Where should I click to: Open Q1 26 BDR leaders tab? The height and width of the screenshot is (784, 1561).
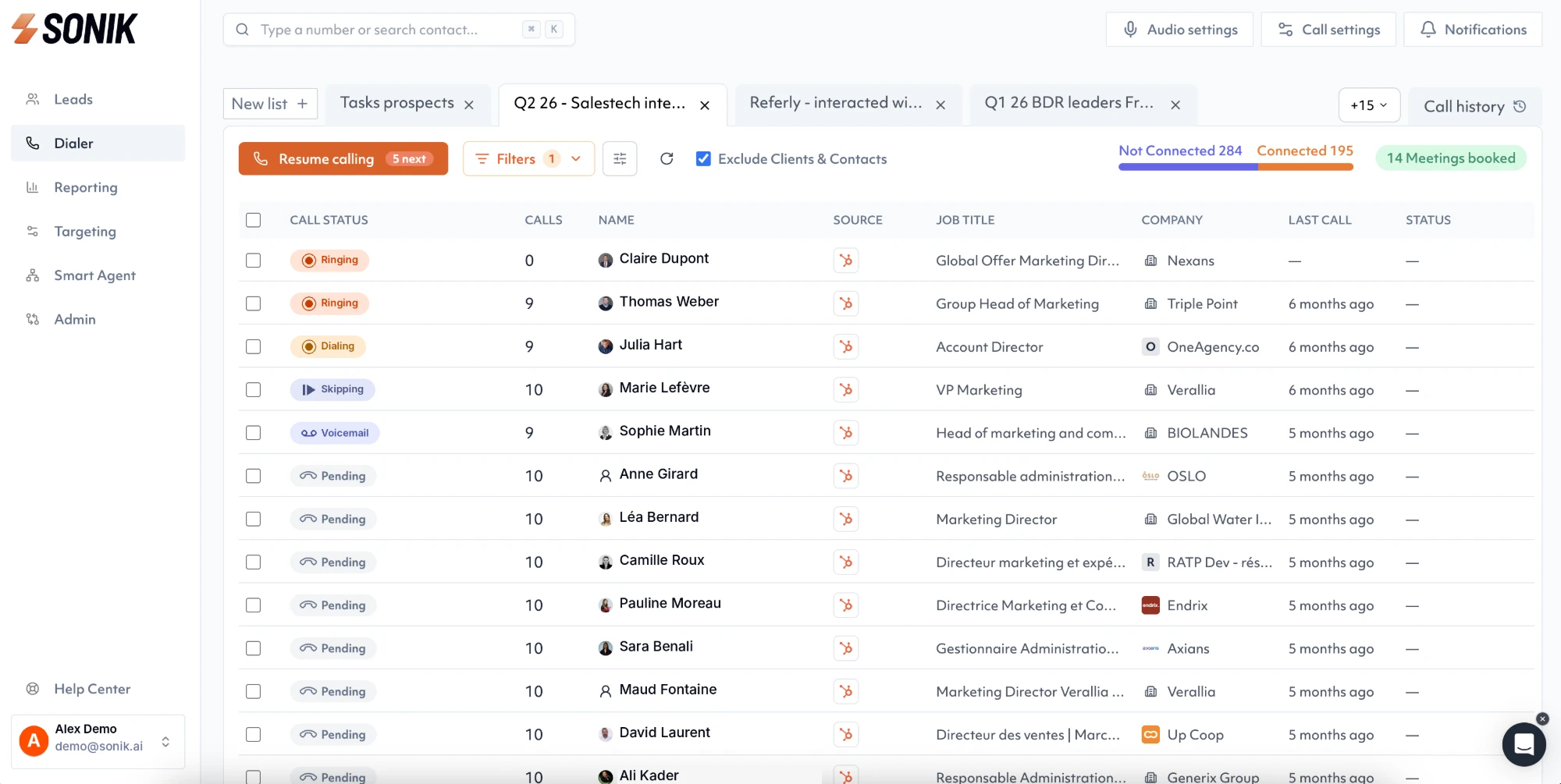[x=1069, y=103]
